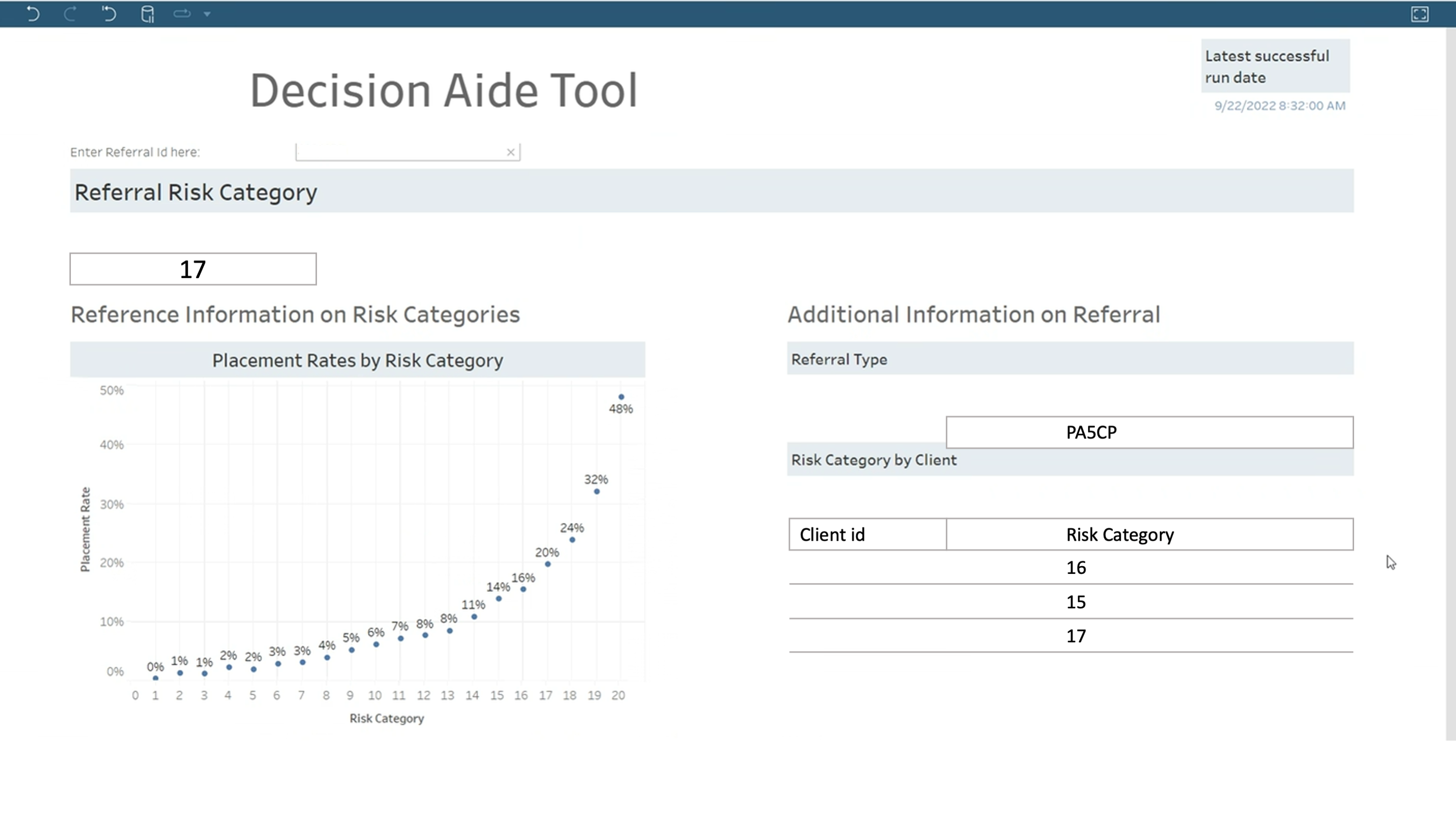Image resolution: width=1456 pixels, height=819 pixels.
Task: Click the 24% placement rate data point
Action: [572, 540]
